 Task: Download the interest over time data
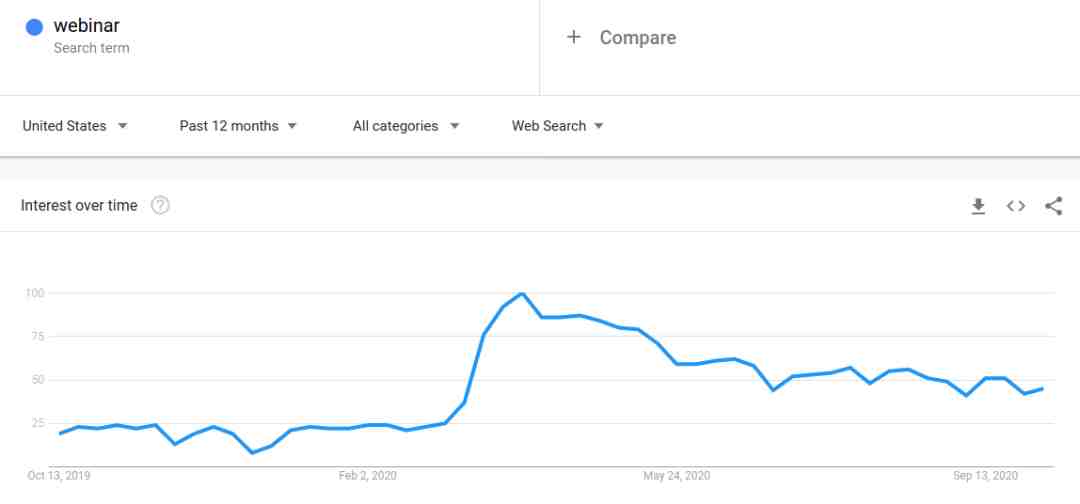(x=978, y=206)
